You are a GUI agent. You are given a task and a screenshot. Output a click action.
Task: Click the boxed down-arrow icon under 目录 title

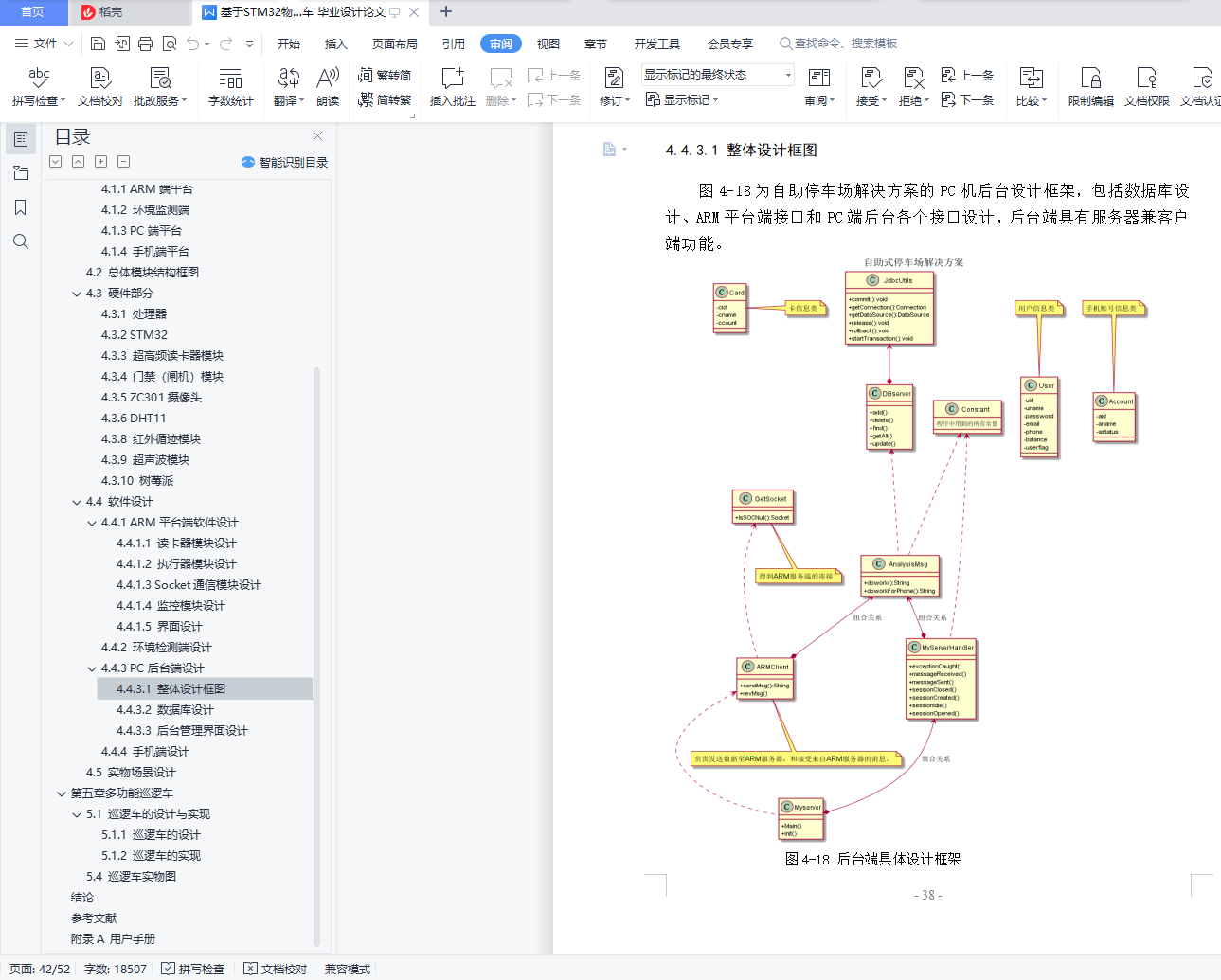pos(56,162)
